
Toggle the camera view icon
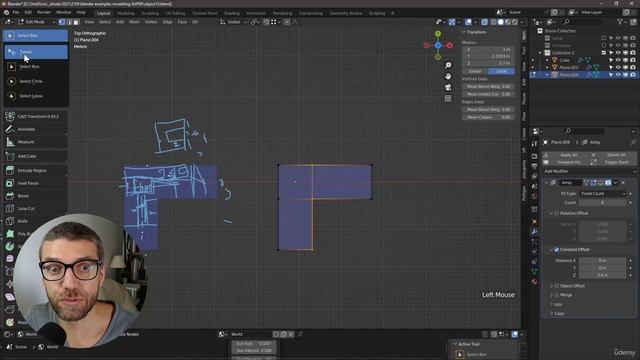(x=448, y=87)
